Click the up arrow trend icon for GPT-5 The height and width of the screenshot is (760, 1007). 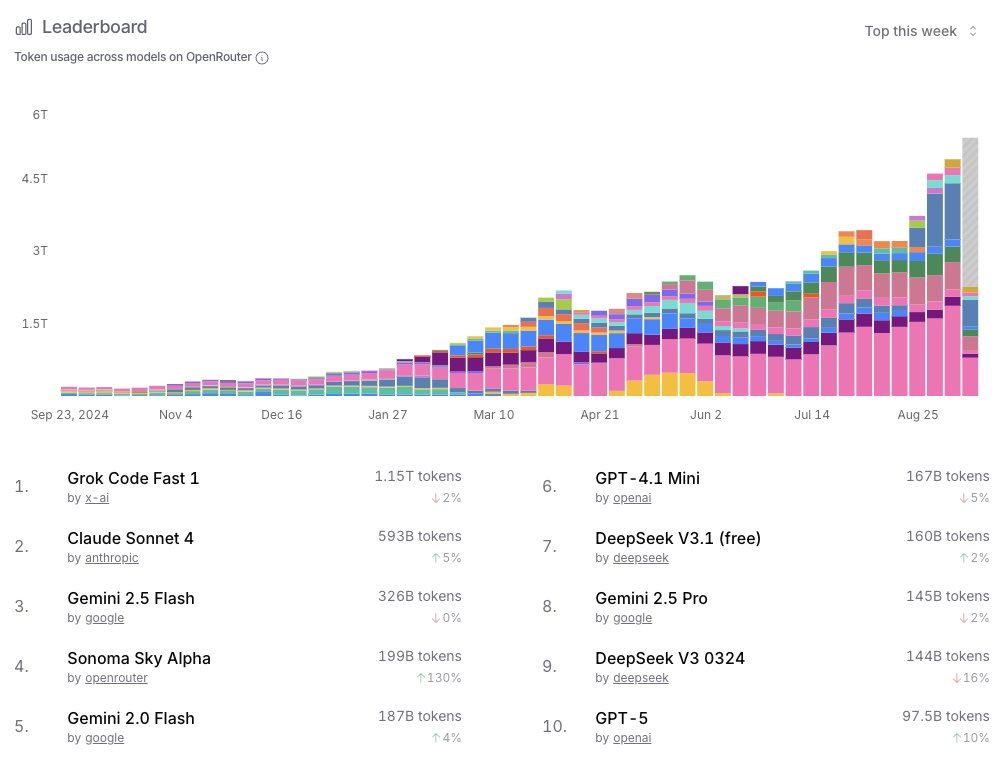pyautogui.click(x=957, y=738)
